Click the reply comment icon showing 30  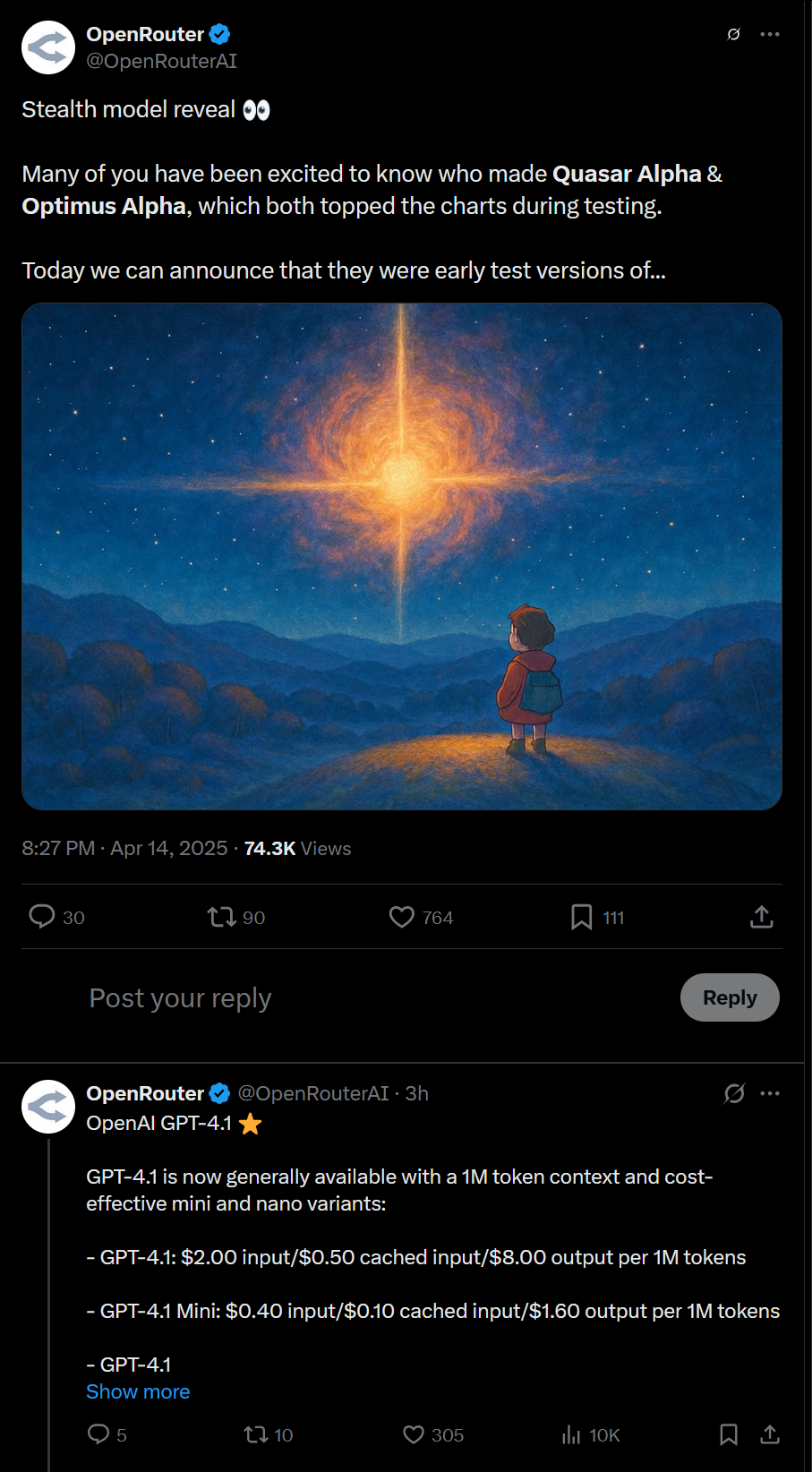[42, 916]
